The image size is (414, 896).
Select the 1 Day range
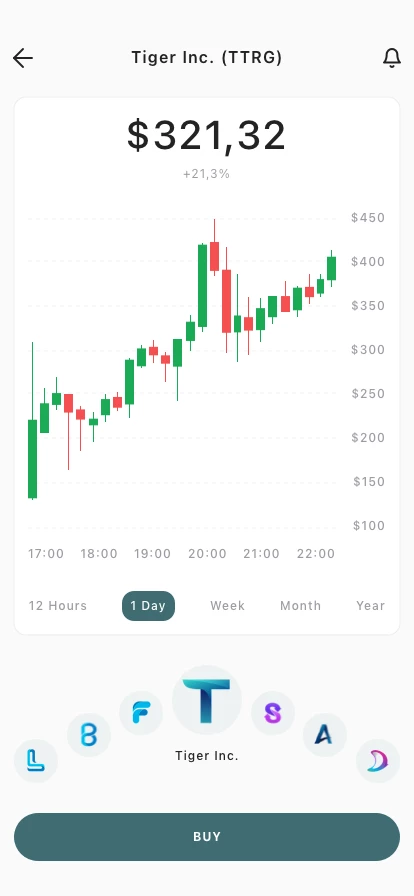coord(148,606)
